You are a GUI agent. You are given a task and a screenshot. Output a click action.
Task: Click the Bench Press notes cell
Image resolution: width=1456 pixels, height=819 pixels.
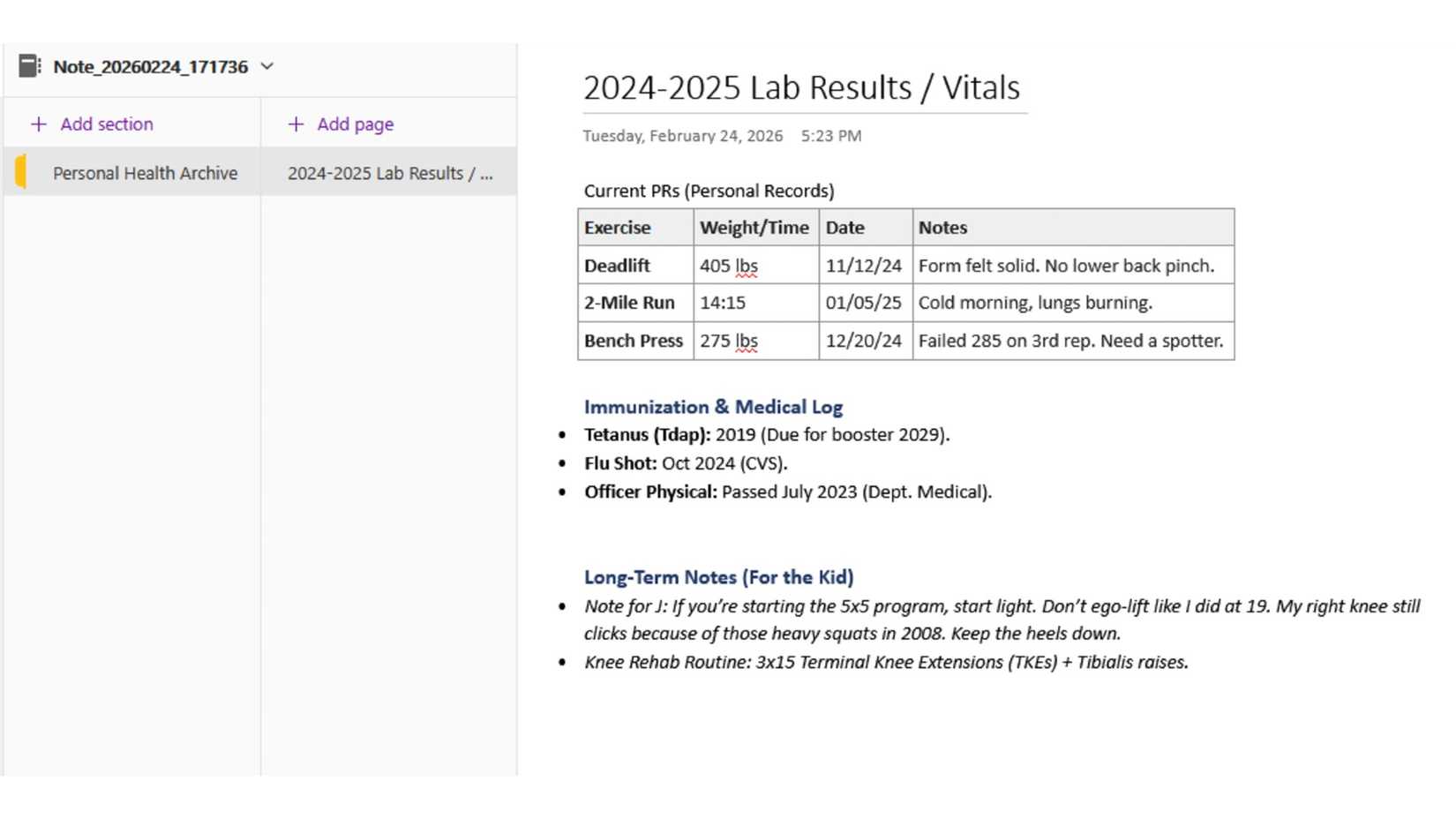[x=1070, y=341]
